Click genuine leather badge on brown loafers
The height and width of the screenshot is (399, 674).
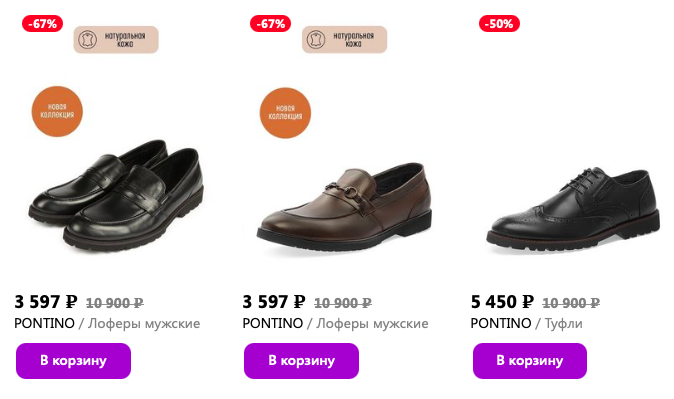[x=344, y=40]
